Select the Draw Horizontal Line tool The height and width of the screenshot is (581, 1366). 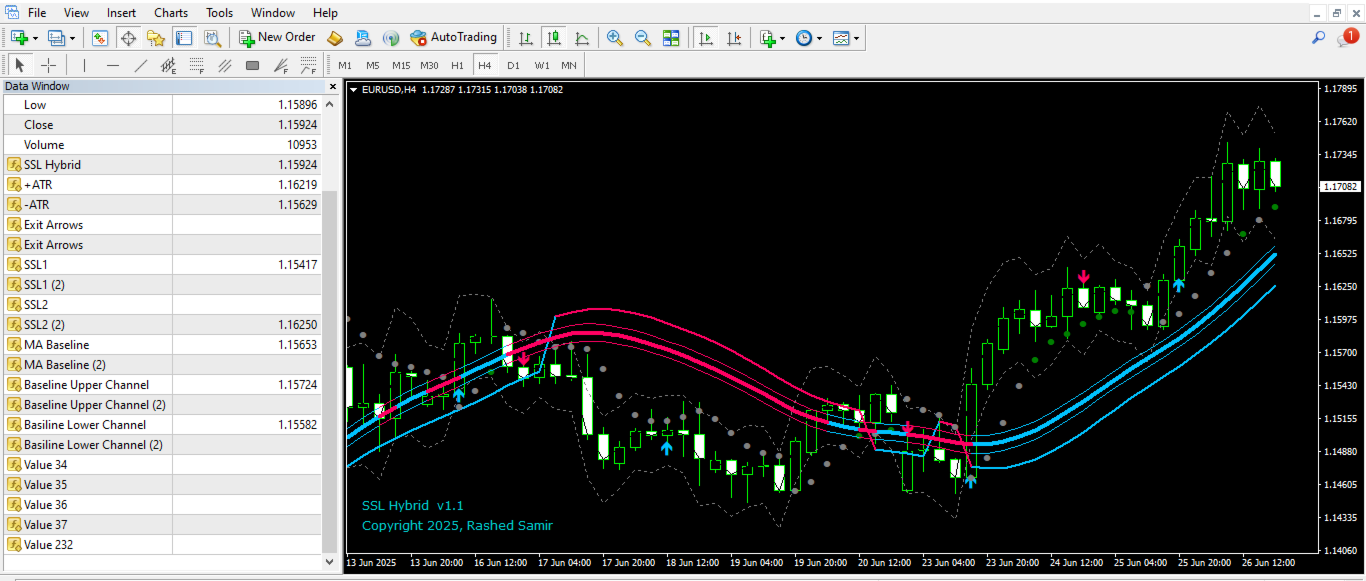point(113,65)
